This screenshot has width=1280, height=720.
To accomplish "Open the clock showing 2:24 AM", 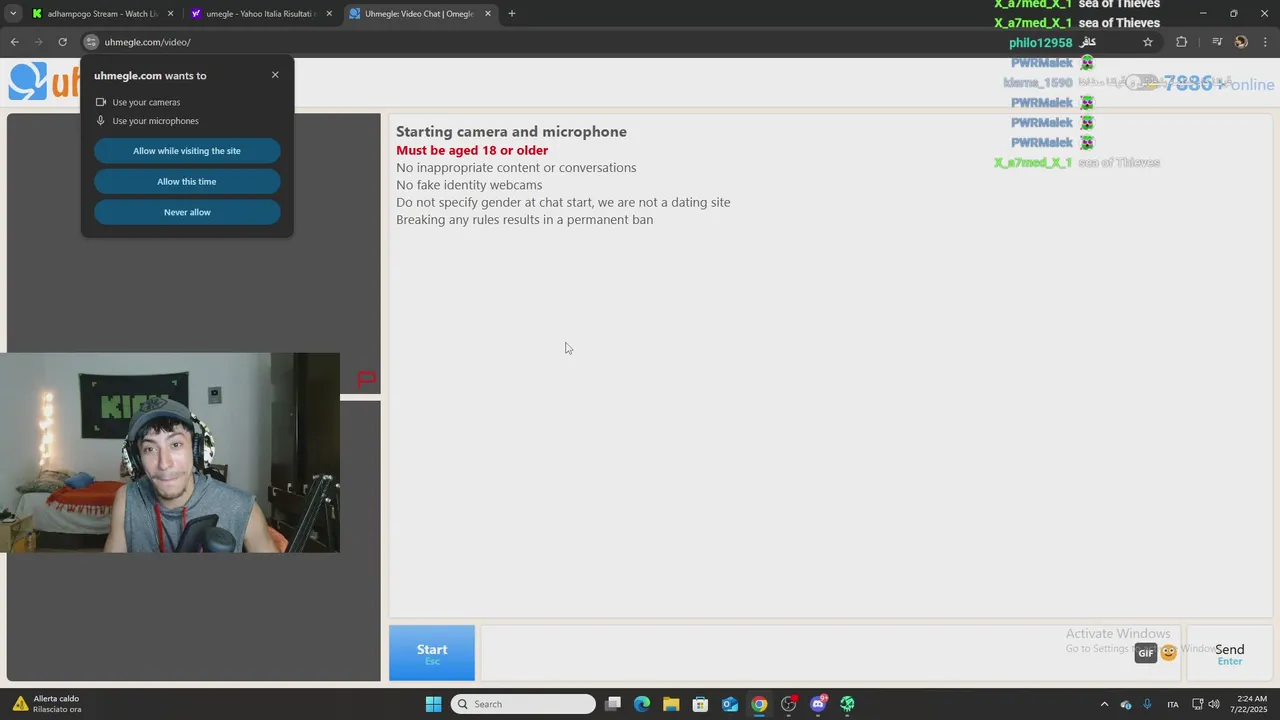I will coord(1252,704).
